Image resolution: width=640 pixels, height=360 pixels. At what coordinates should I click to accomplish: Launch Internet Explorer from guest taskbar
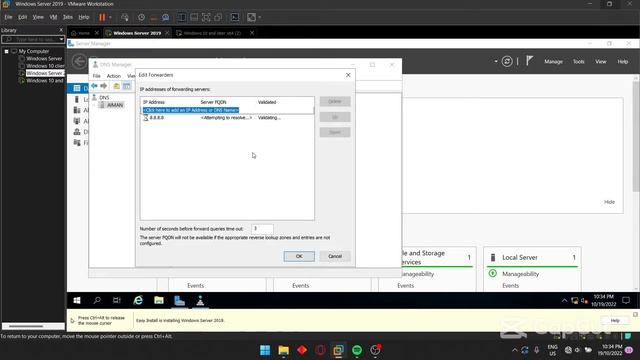(138, 301)
